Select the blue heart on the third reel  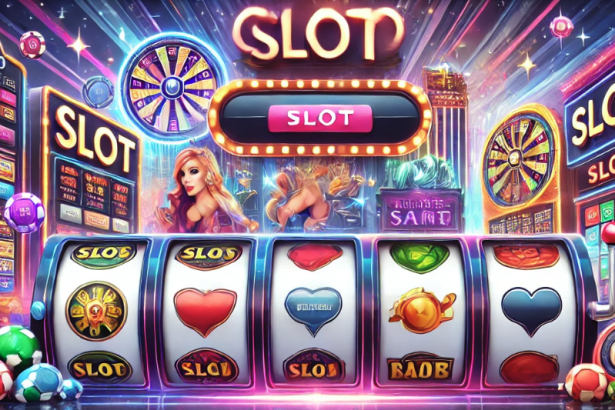pos(313,311)
